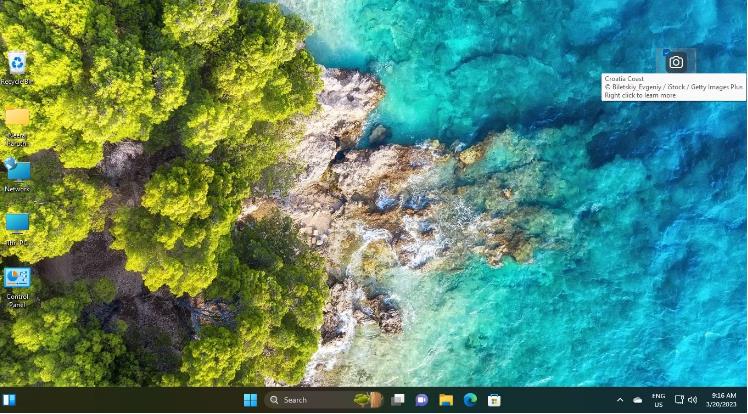Toggle the checkbox on the Spotlight camera icon

[x=667, y=52]
